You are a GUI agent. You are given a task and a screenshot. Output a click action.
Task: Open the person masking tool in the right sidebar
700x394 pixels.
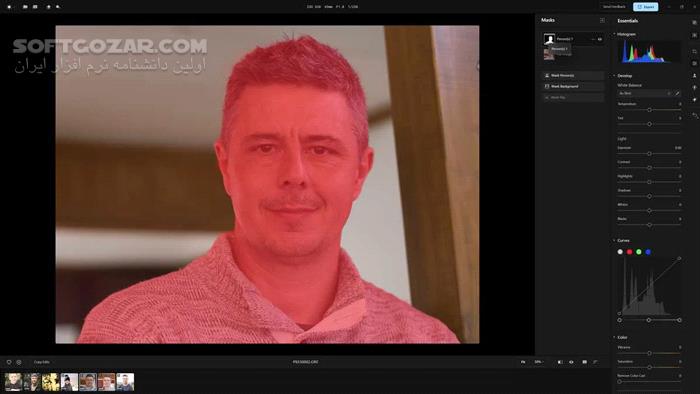pyautogui.click(x=695, y=75)
